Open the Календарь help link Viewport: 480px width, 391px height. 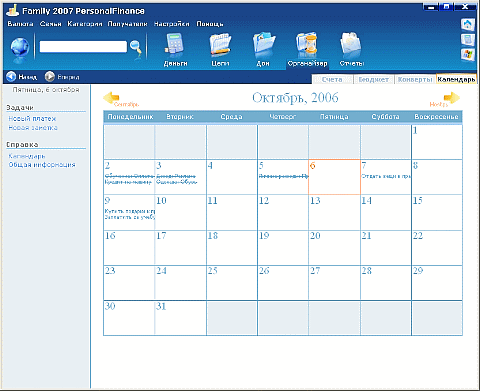(x=27, y=156)
